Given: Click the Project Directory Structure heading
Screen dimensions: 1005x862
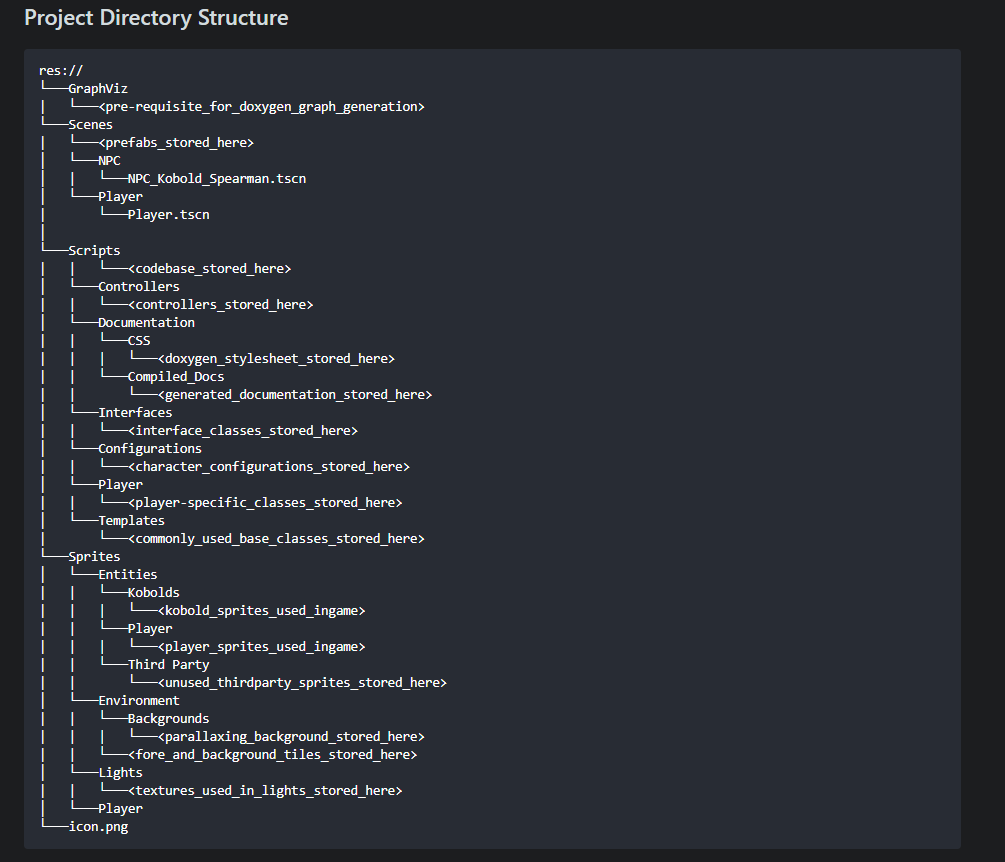Looking at the screenshot, I should tap(156, 18).
